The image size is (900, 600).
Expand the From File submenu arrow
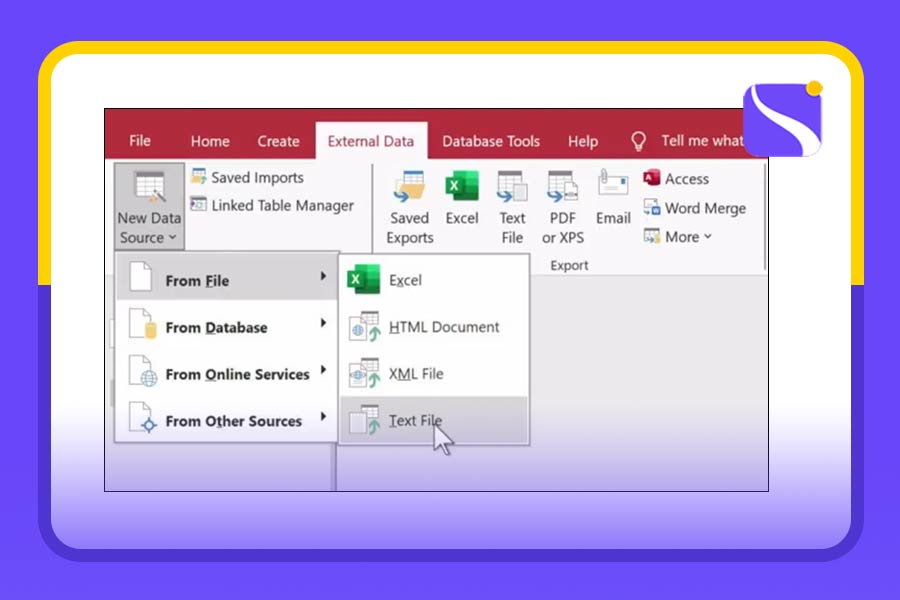[x=324, y=276]
